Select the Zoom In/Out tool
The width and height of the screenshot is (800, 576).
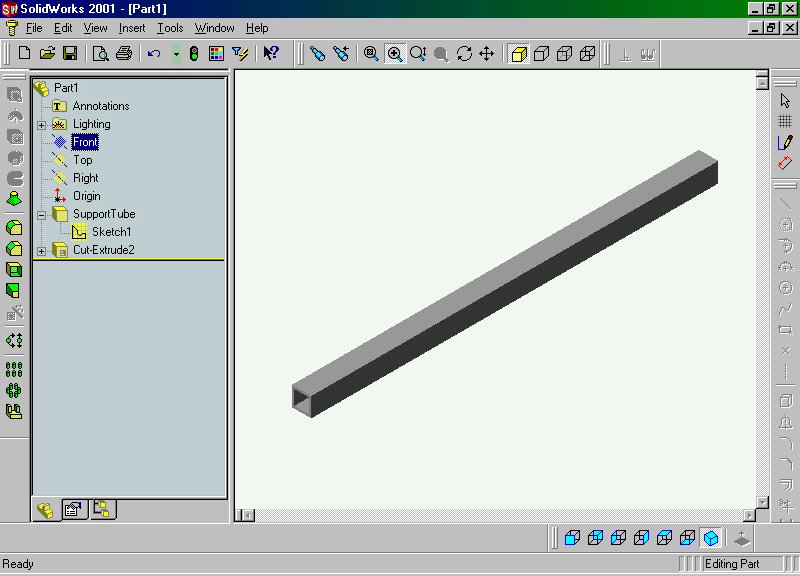coord(418,53)
